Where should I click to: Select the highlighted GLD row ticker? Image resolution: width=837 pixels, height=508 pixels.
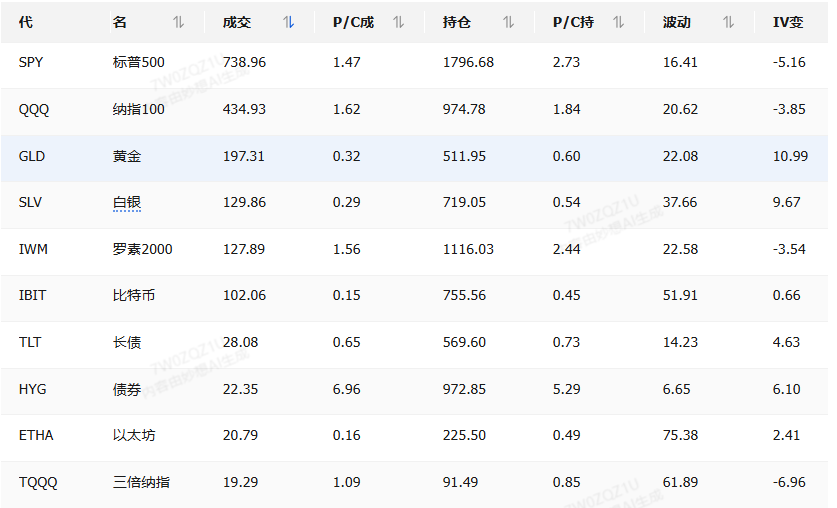32,156
